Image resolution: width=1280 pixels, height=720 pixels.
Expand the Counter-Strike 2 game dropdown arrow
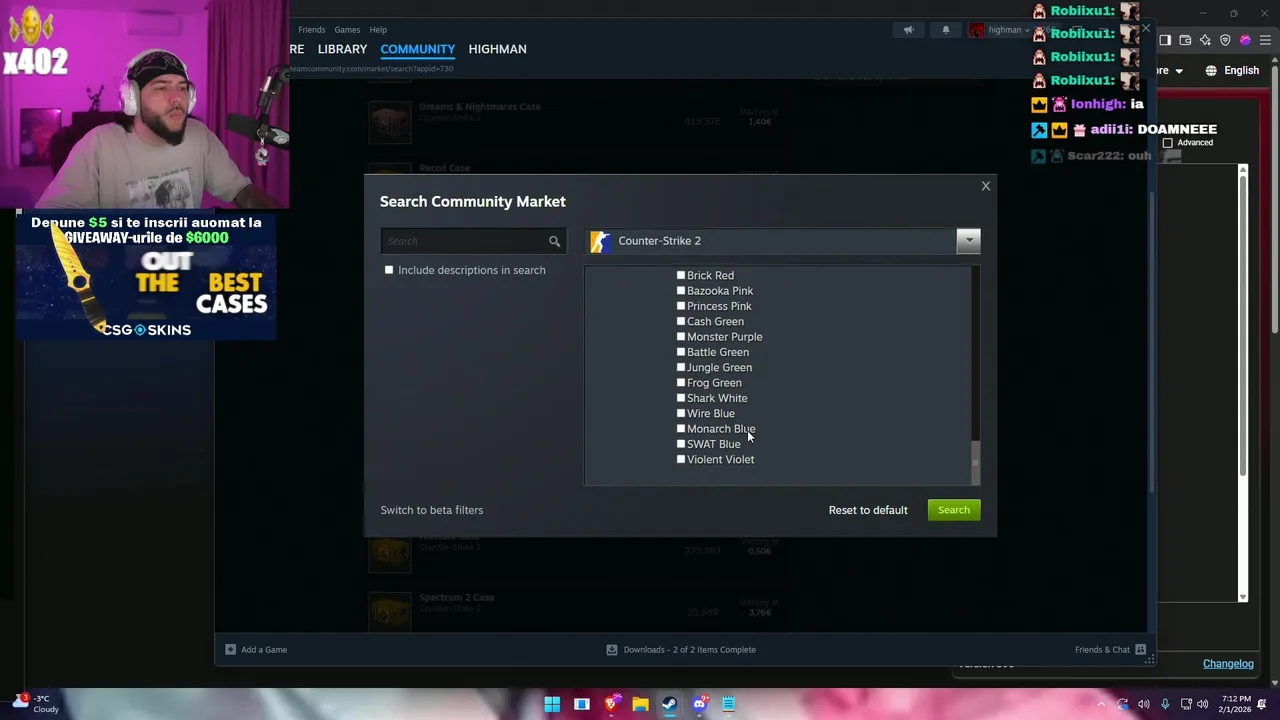[968, 241]
